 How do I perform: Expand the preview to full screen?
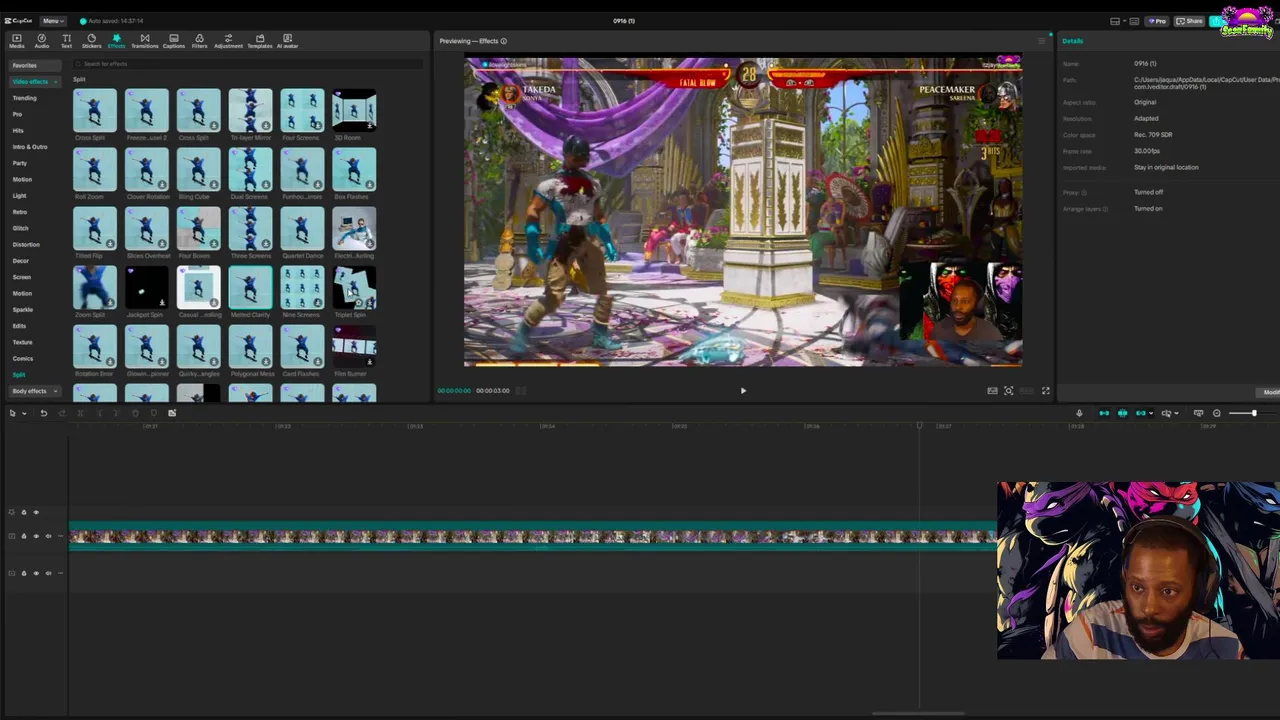[1046, 391]
